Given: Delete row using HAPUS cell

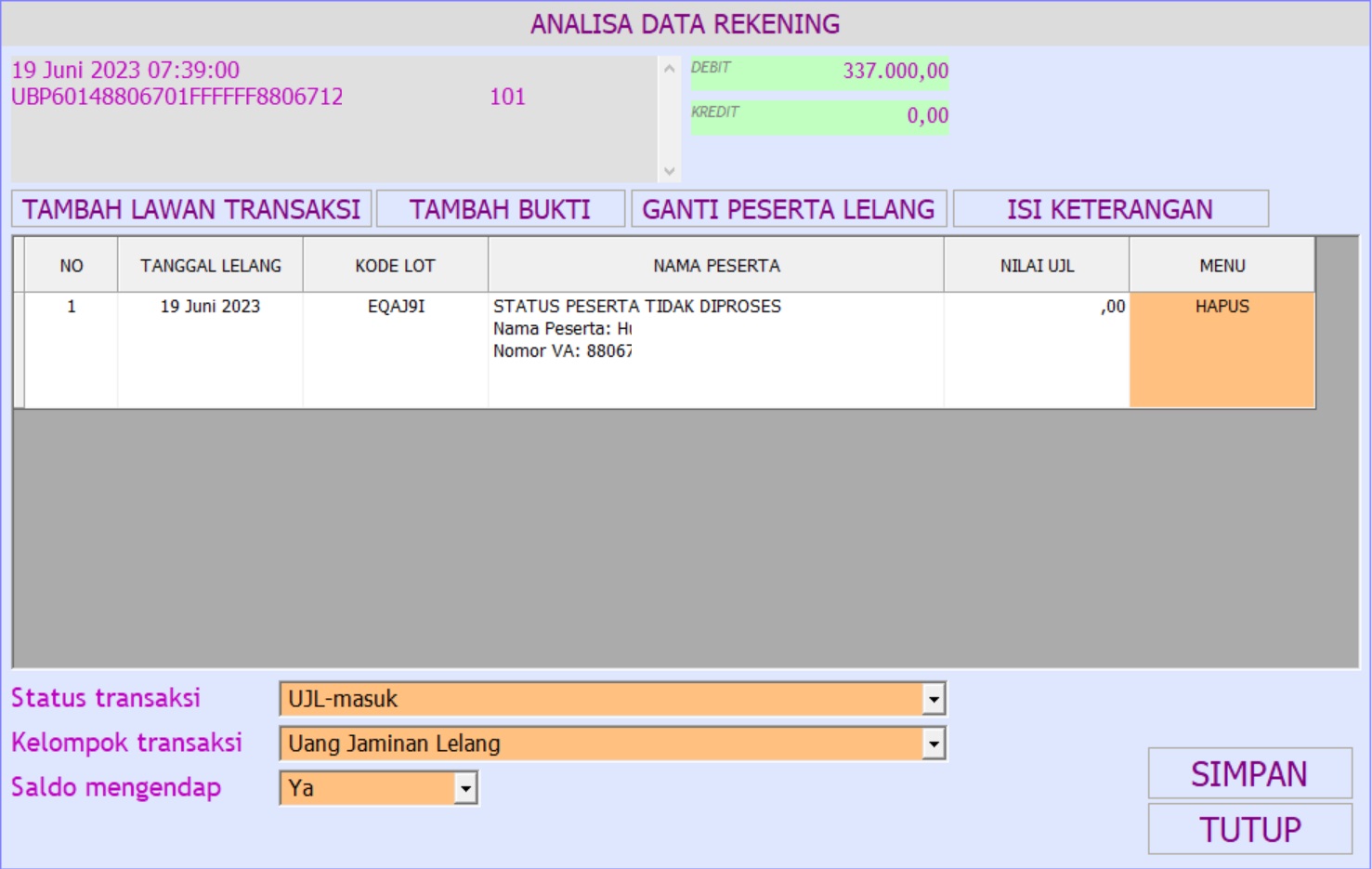Looking at the screenshot, I should (x=1222, y=349).
